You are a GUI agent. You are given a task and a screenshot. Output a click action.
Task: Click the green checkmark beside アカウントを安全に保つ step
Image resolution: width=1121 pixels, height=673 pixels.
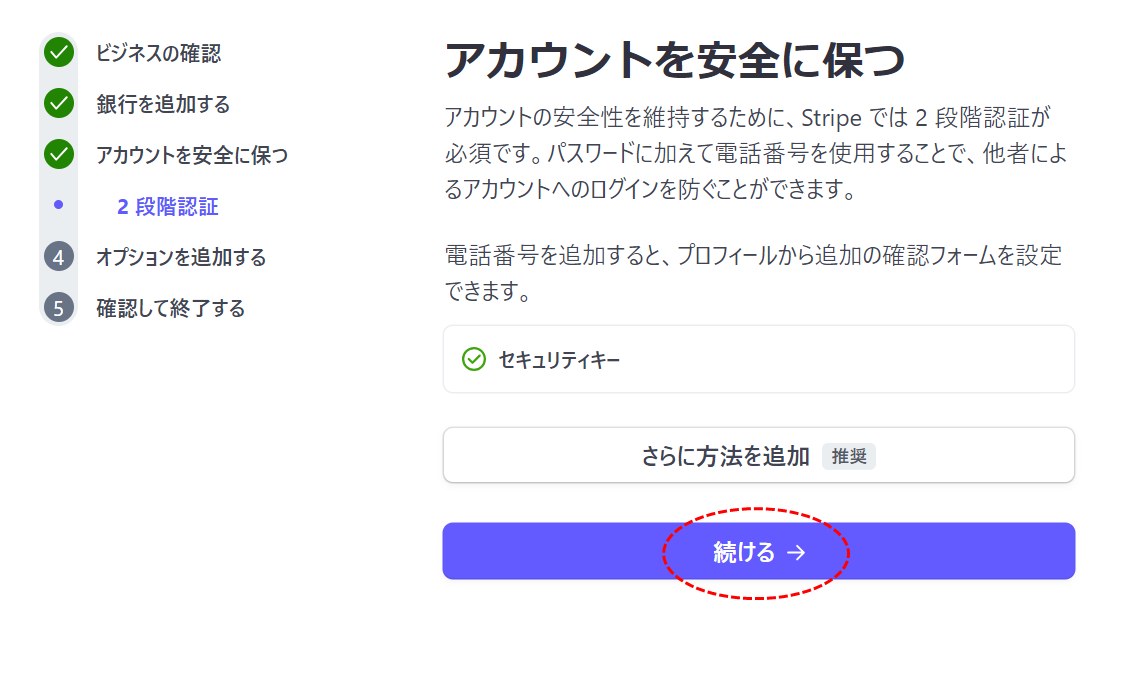point(59,154)
